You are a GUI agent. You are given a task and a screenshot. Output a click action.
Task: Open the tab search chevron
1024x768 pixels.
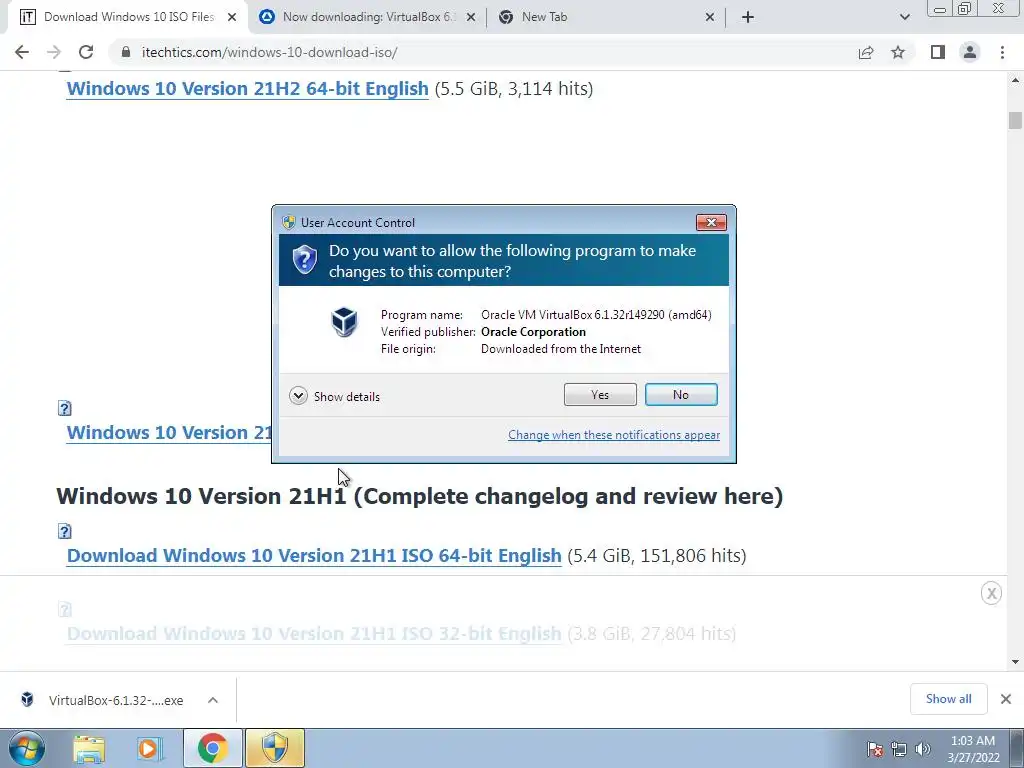click(904, 17)
